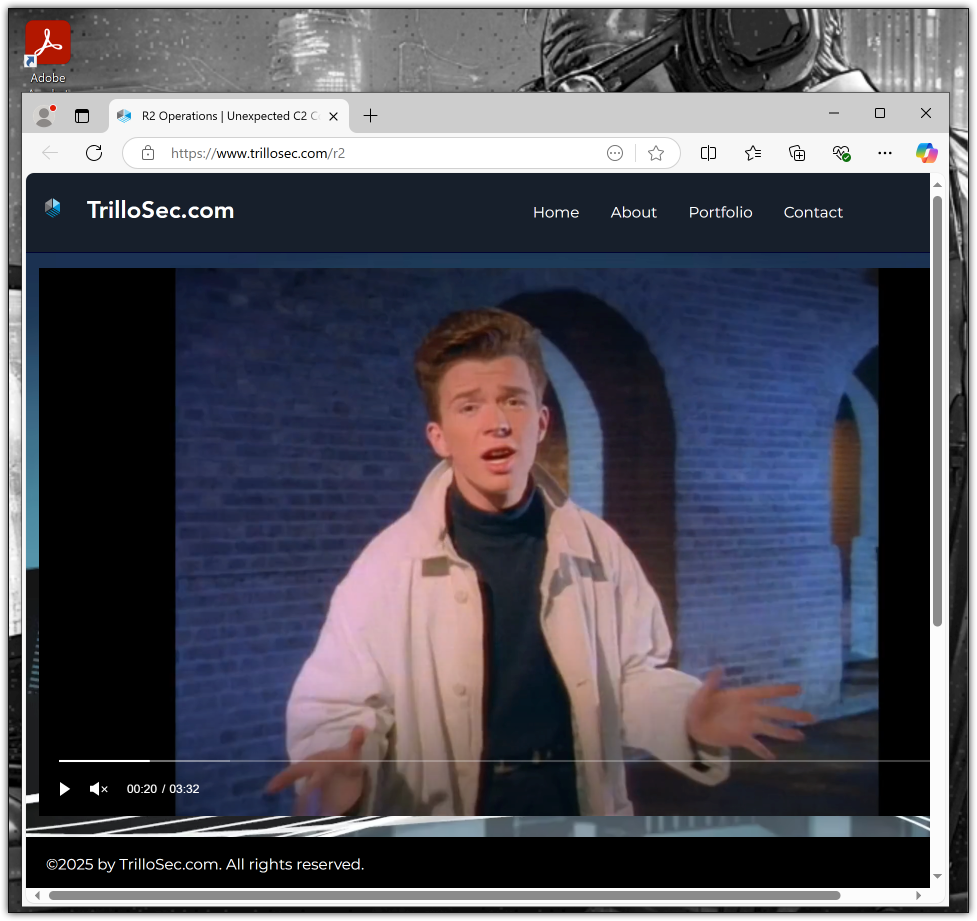
Task: Click the scroll up arrow
Action: coord(937,185)
